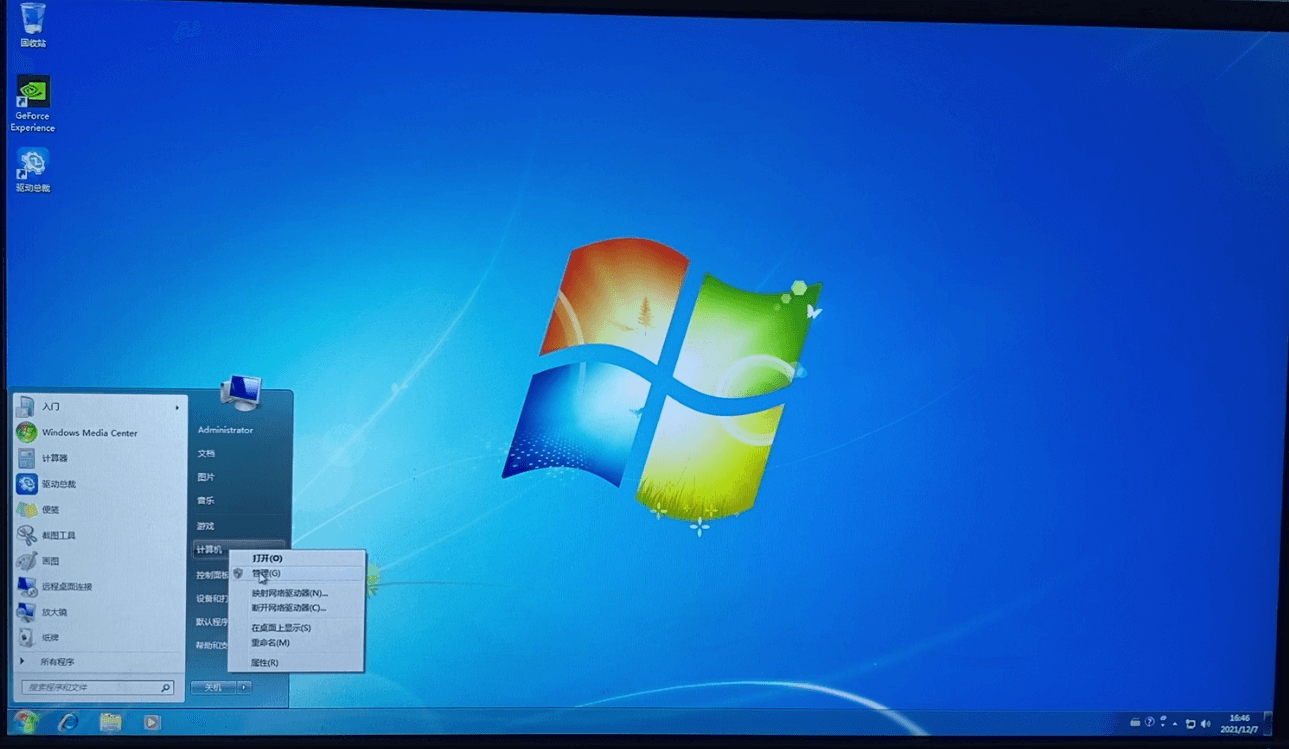1289x749 pixels.
Task: Click the Start orb button
Action: (25, 722)
